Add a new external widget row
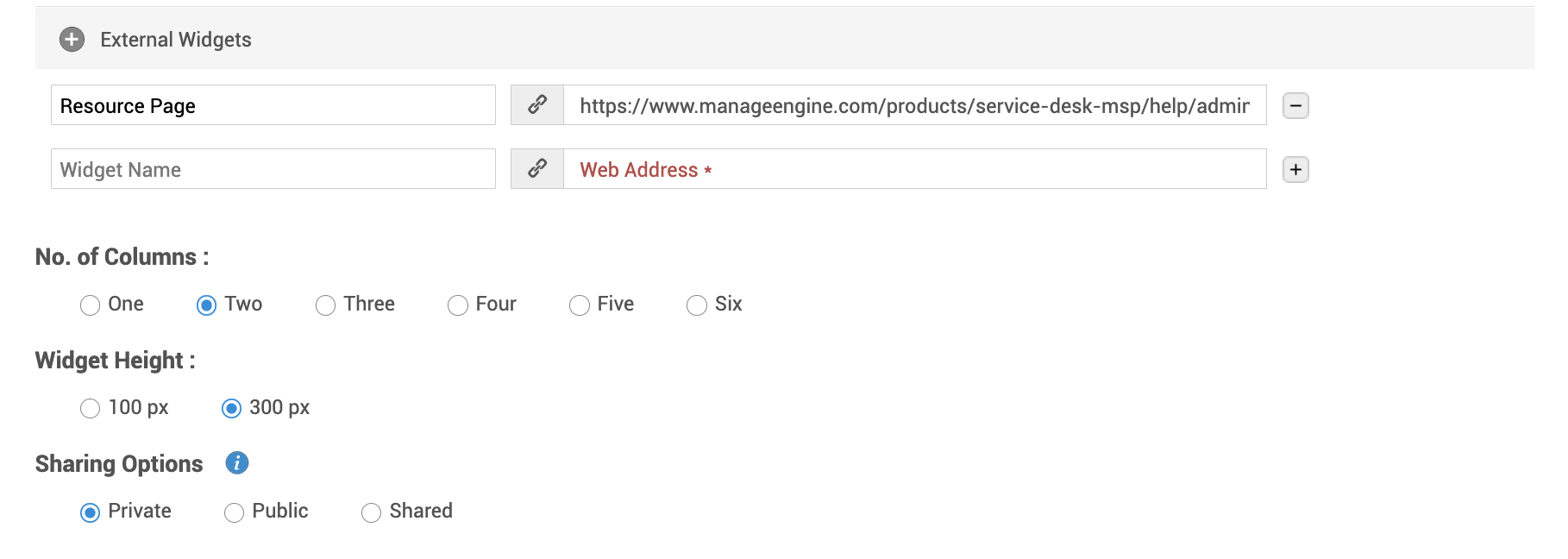Screen dimensions: 1568x559 click(x=1295, y=169)
